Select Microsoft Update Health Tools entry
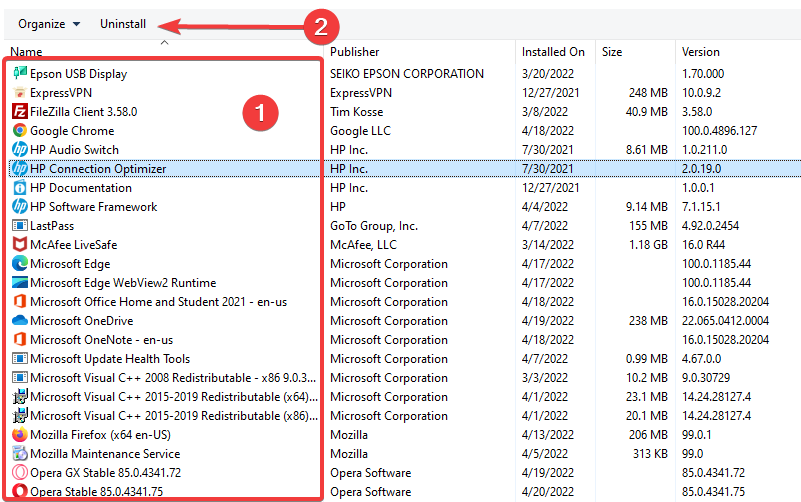801x502 pixels. tap(110, 359)
